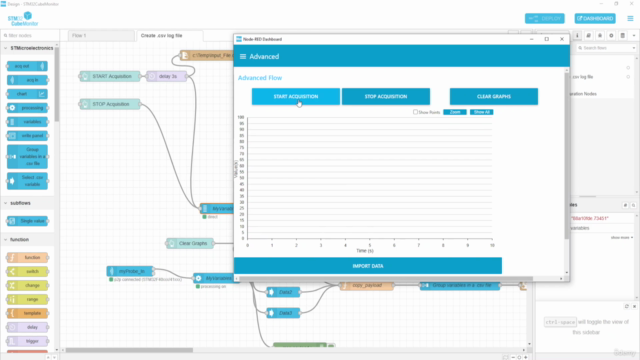640x360 pixels.
Task: Select the myProbe_In flow node
Action: click(x=130, y=271)
